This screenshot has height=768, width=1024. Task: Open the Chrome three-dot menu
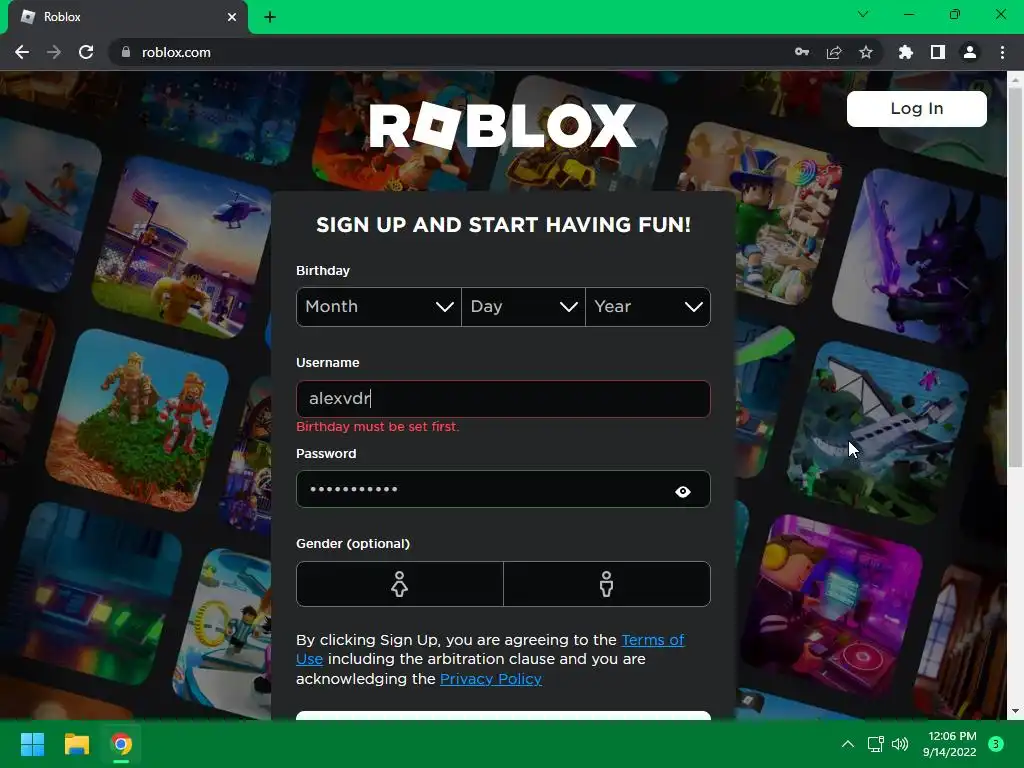(1002, 52)
